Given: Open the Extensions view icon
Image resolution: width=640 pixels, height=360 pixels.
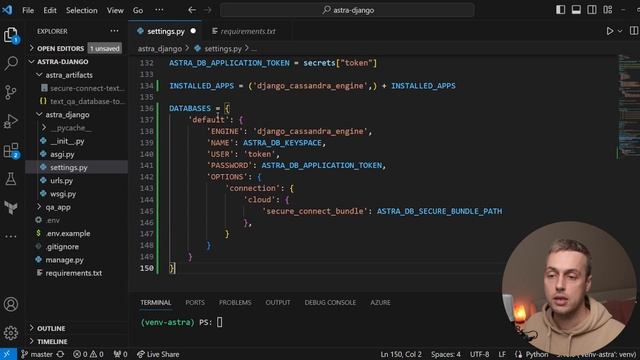Looking at the screenshot, I should (x=11, y=151).
